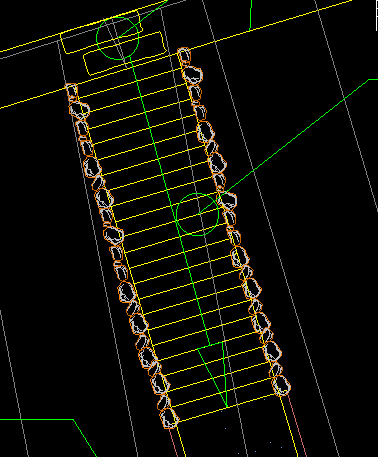Select the topmost boulder of the right rock row
This screenshot has width=378, height=457.
pos(184,55)
